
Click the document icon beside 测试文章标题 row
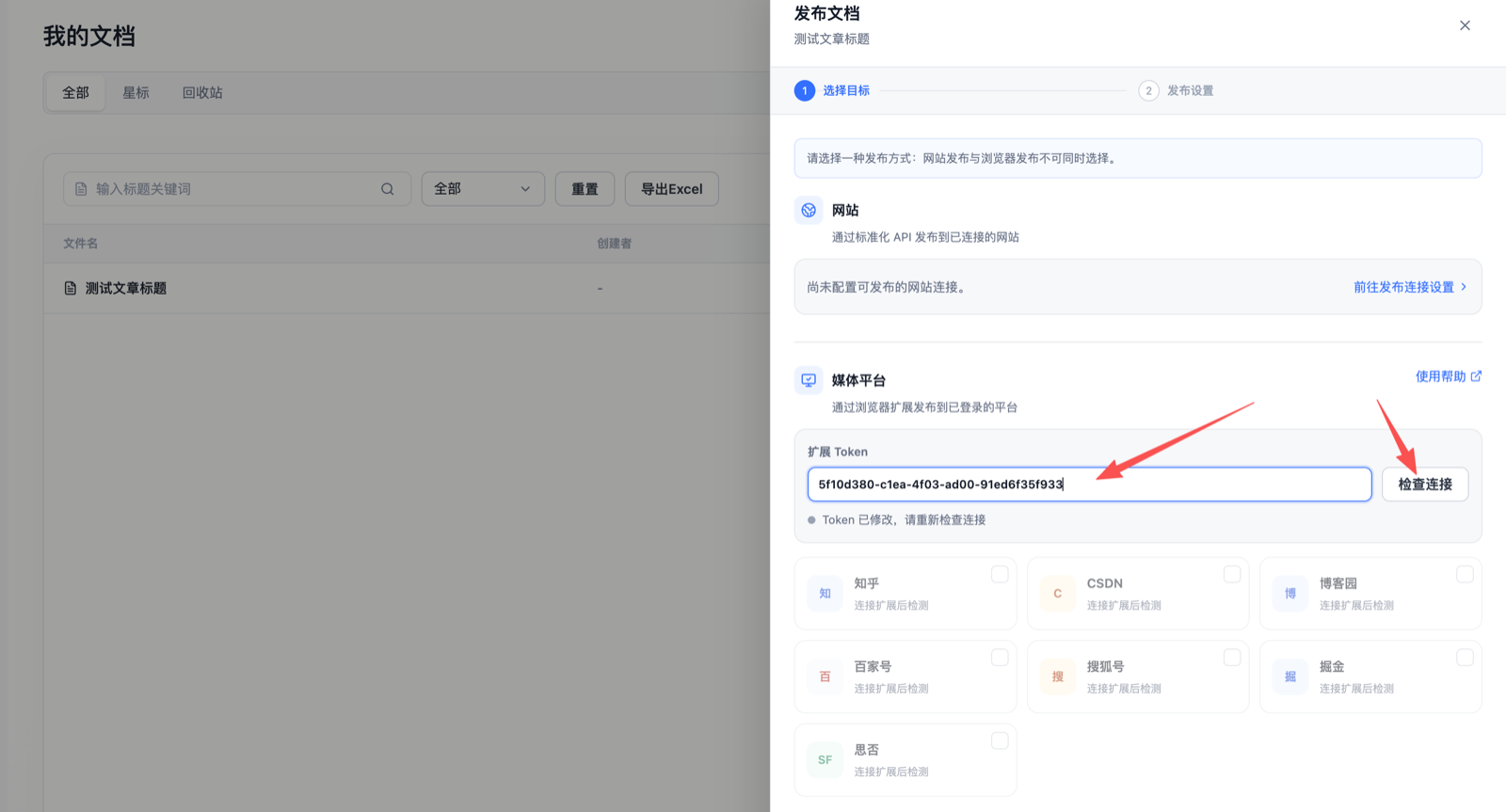coord(71,288)
